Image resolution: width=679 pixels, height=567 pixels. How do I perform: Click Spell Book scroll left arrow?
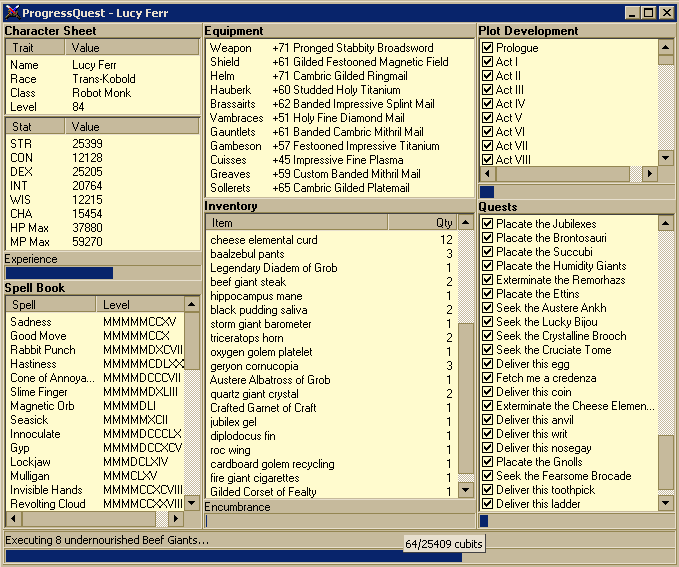14,518
